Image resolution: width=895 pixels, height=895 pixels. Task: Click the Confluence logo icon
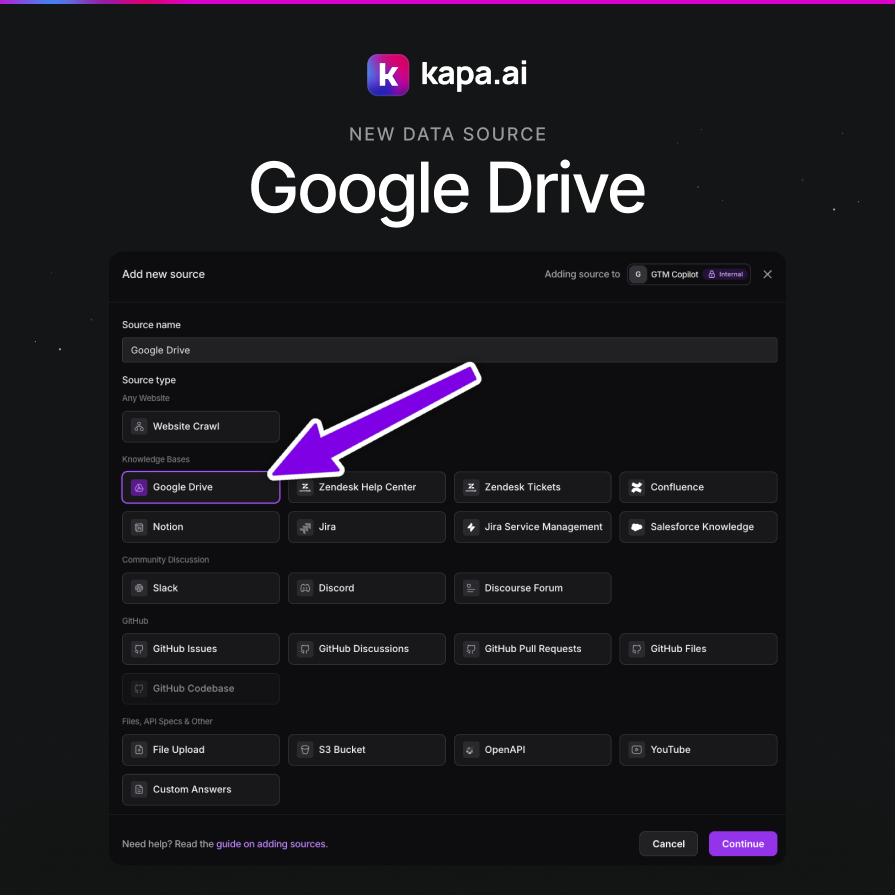[636, 487]
